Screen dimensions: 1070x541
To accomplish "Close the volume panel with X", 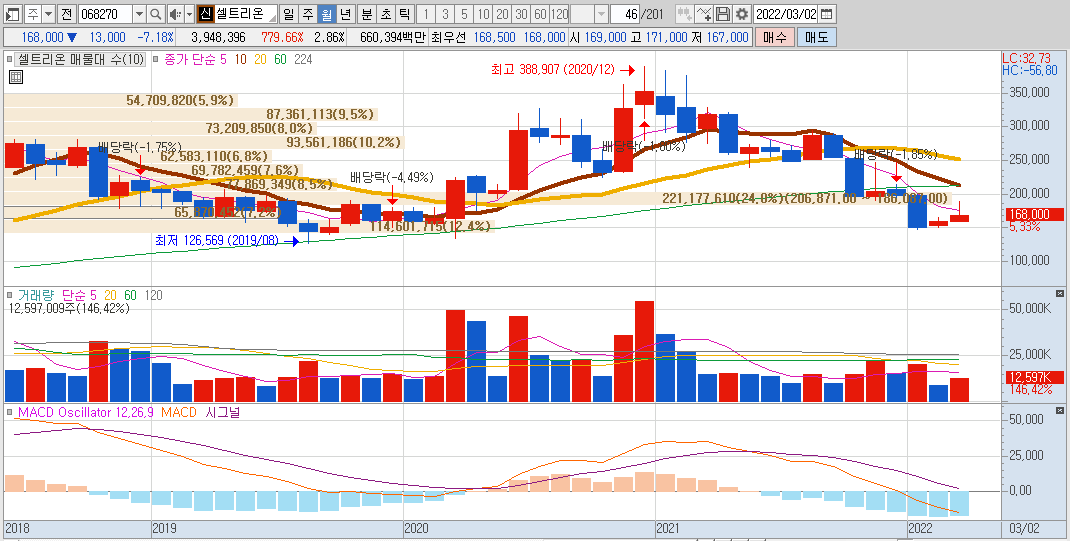I will (x=1060, y=293).
